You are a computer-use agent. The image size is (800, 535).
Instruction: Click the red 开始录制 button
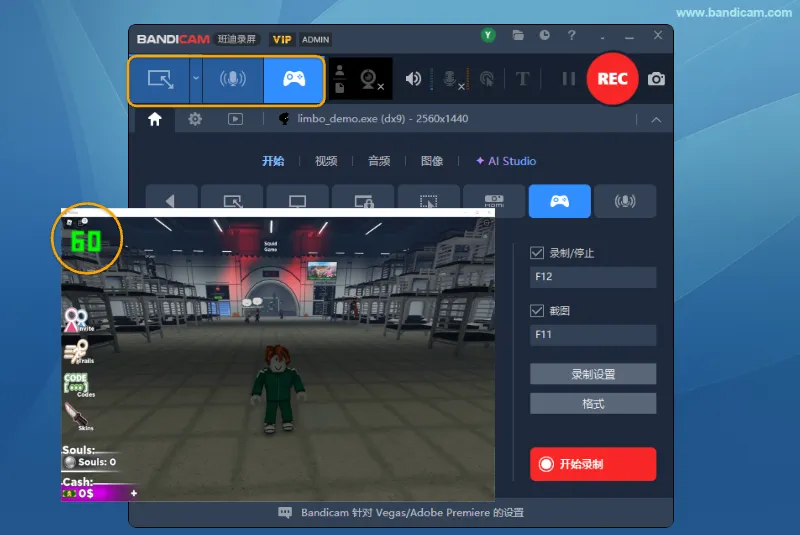coord(593,464)
